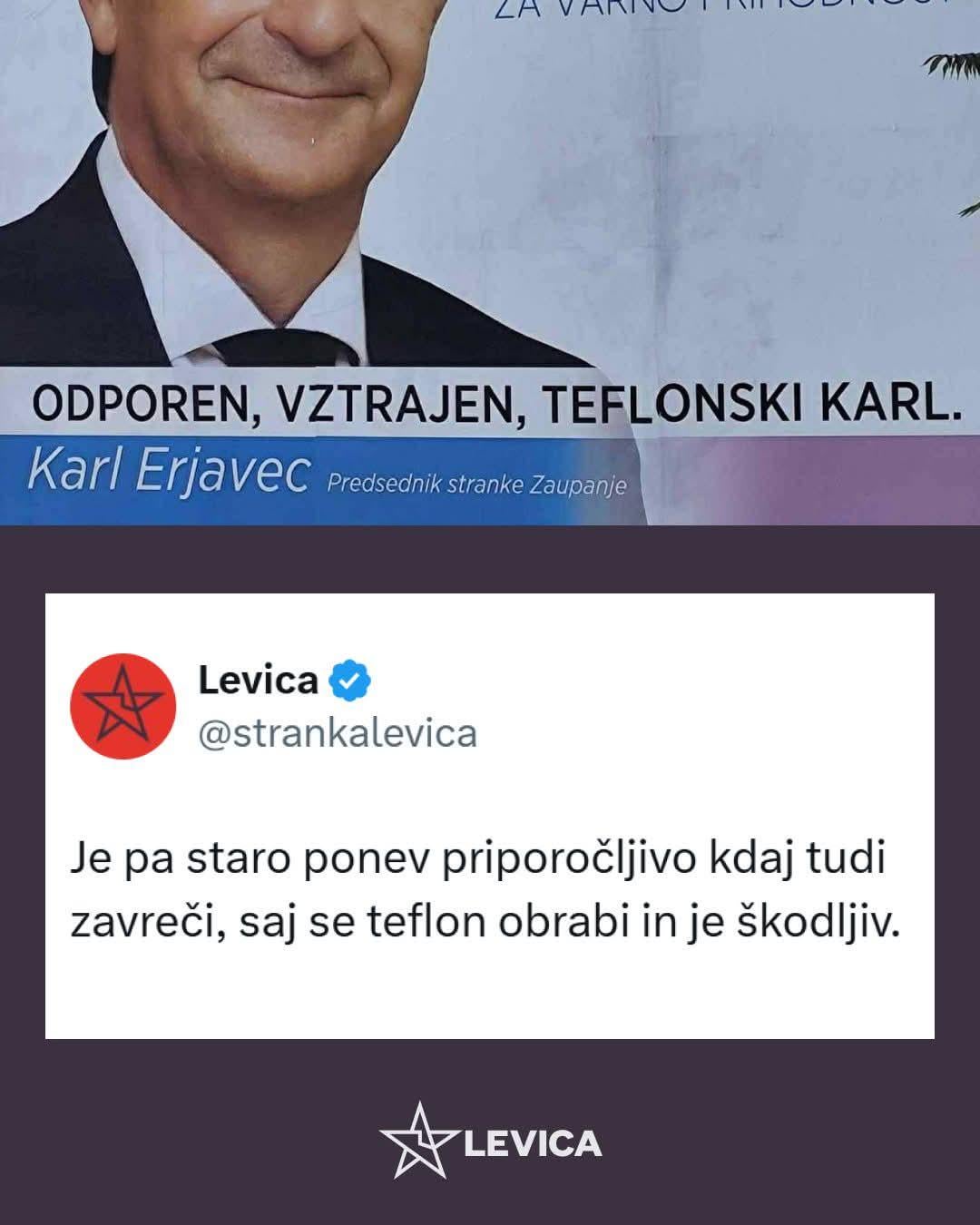The image size is (980, 1225).
Task: Click the slogan ODPOREN, VZTRAJEN, TEFLONSKI KARL
Action: tap(496, 404)
